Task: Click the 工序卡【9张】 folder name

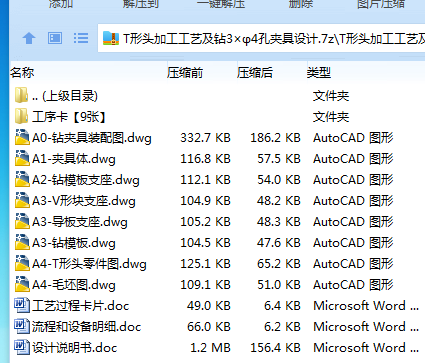Action: pos(69,117)
